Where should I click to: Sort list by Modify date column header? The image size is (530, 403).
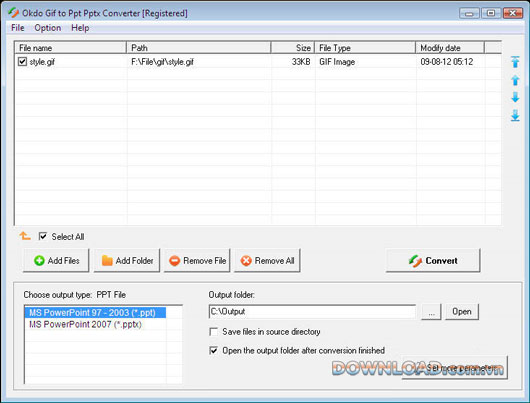click(x=450, y=48)
